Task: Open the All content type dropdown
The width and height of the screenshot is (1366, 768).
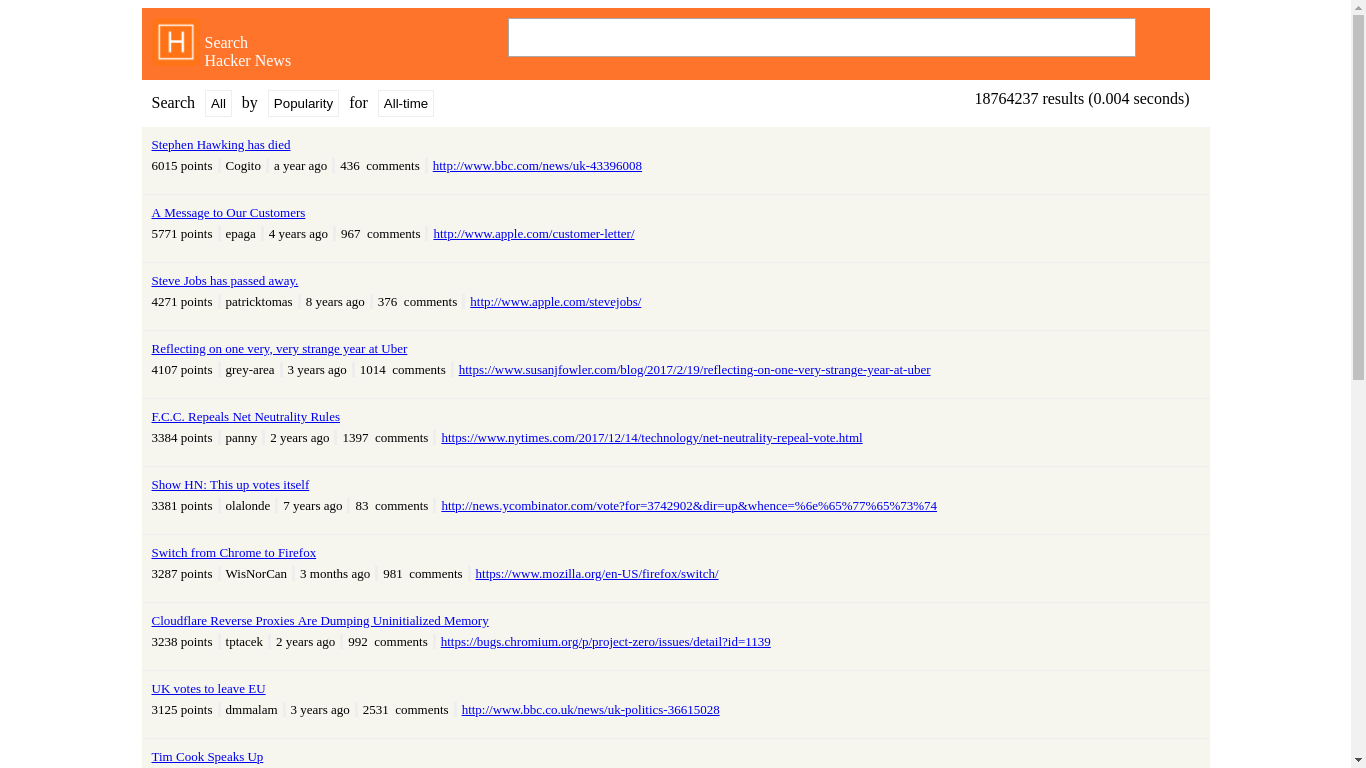Action: click(218, 103)
